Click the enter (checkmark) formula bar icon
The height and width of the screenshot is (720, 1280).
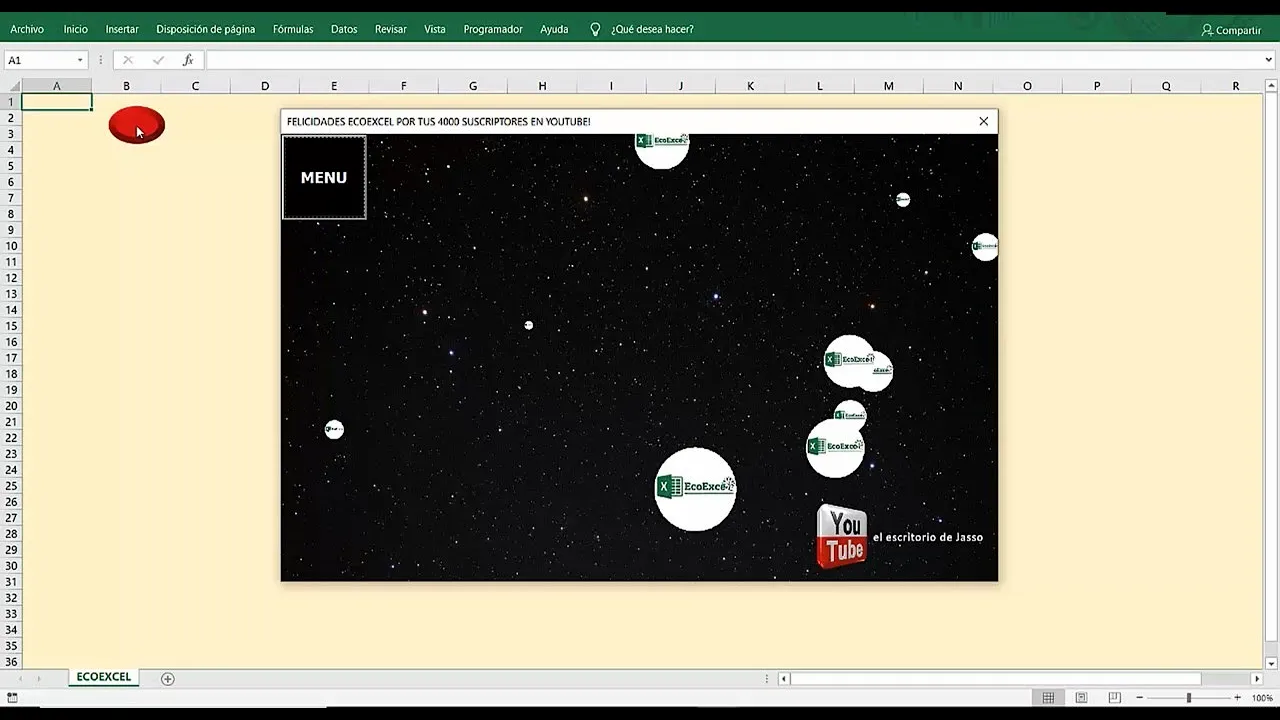[x=158, y=60]
